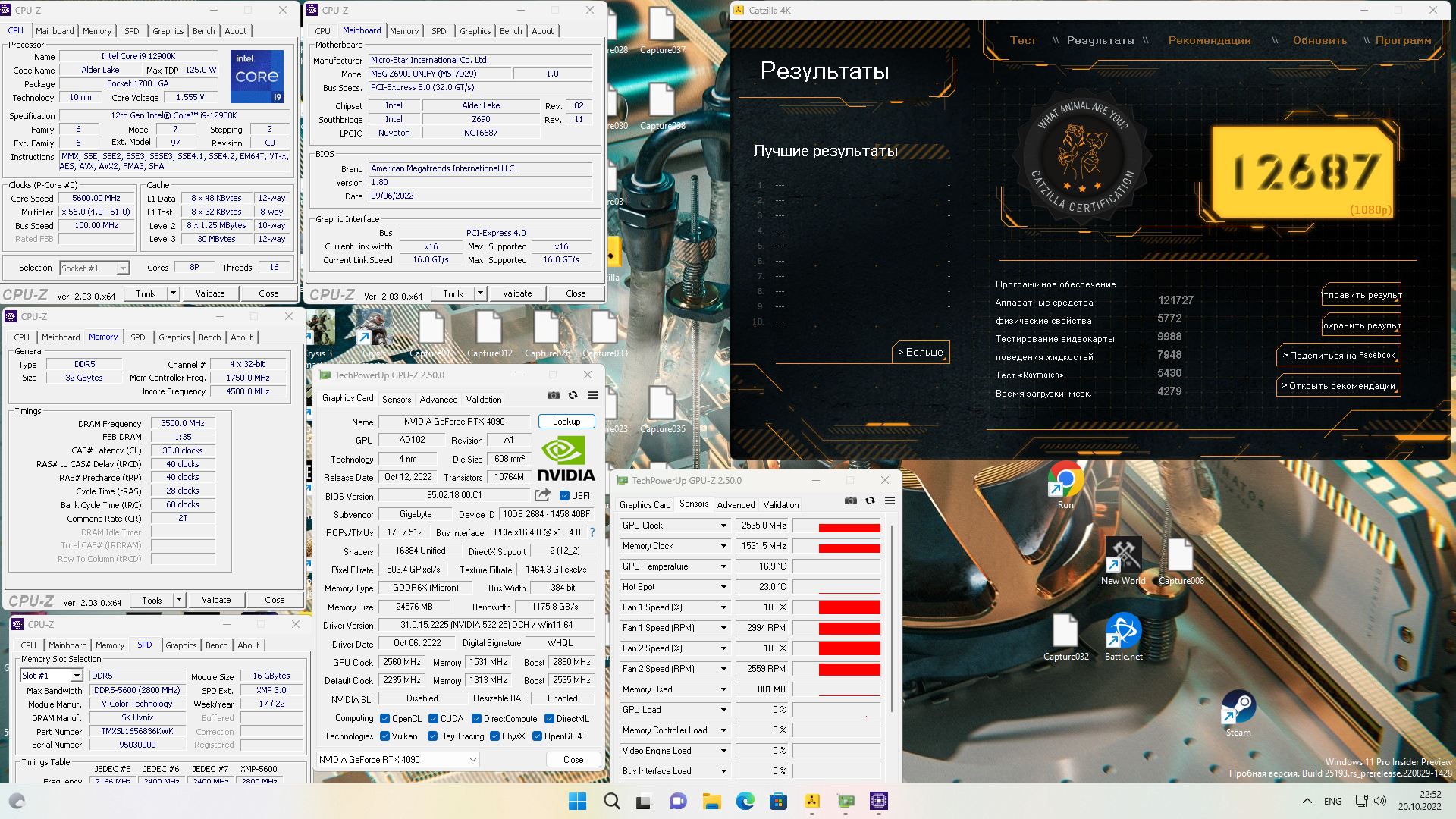Toggle the Ray Tracing checkbox
This screenshot has width=1456, height=819.
tap(432, 736)
